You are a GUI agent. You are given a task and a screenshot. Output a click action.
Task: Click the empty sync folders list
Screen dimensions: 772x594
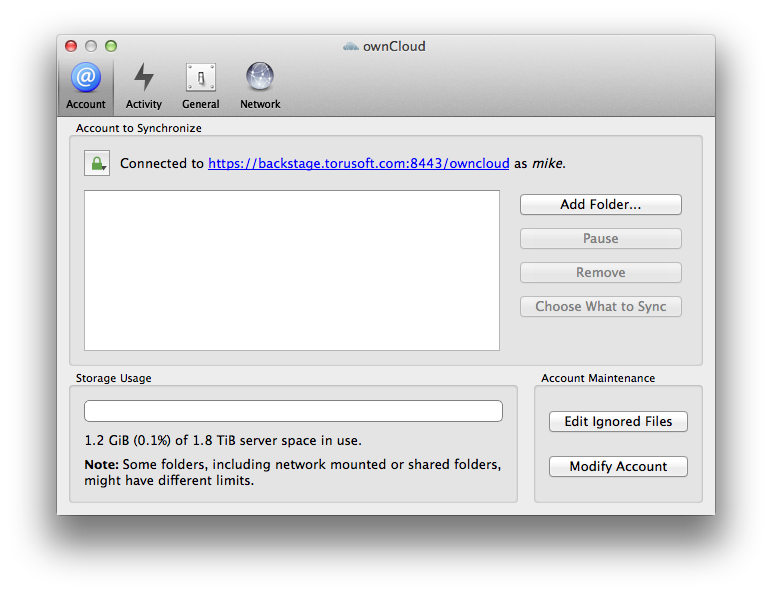[292, 270]
